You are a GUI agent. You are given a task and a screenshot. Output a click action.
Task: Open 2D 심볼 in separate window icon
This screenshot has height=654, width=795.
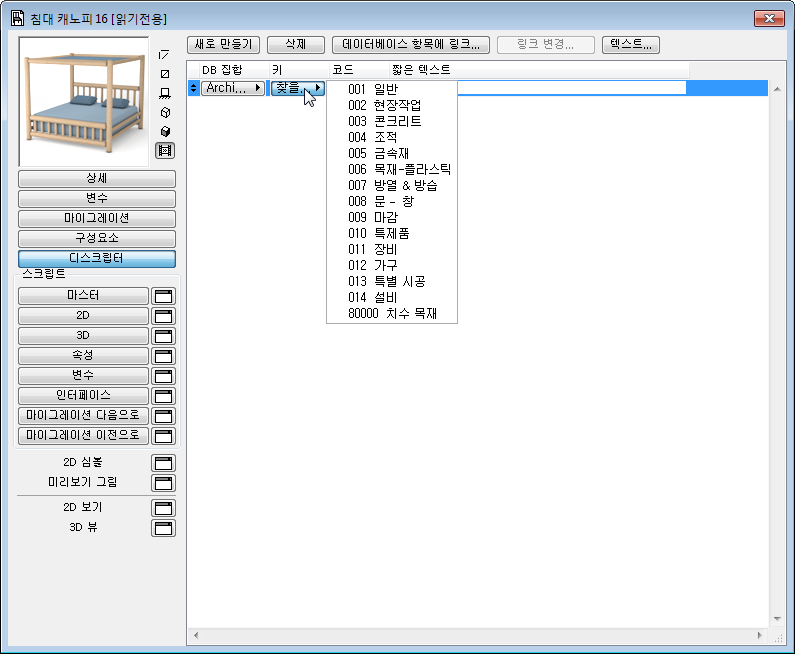coord(163,463)
